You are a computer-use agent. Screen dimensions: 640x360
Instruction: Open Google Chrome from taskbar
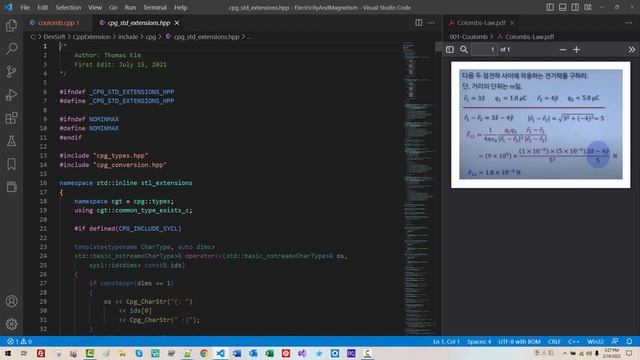[204, 353]
